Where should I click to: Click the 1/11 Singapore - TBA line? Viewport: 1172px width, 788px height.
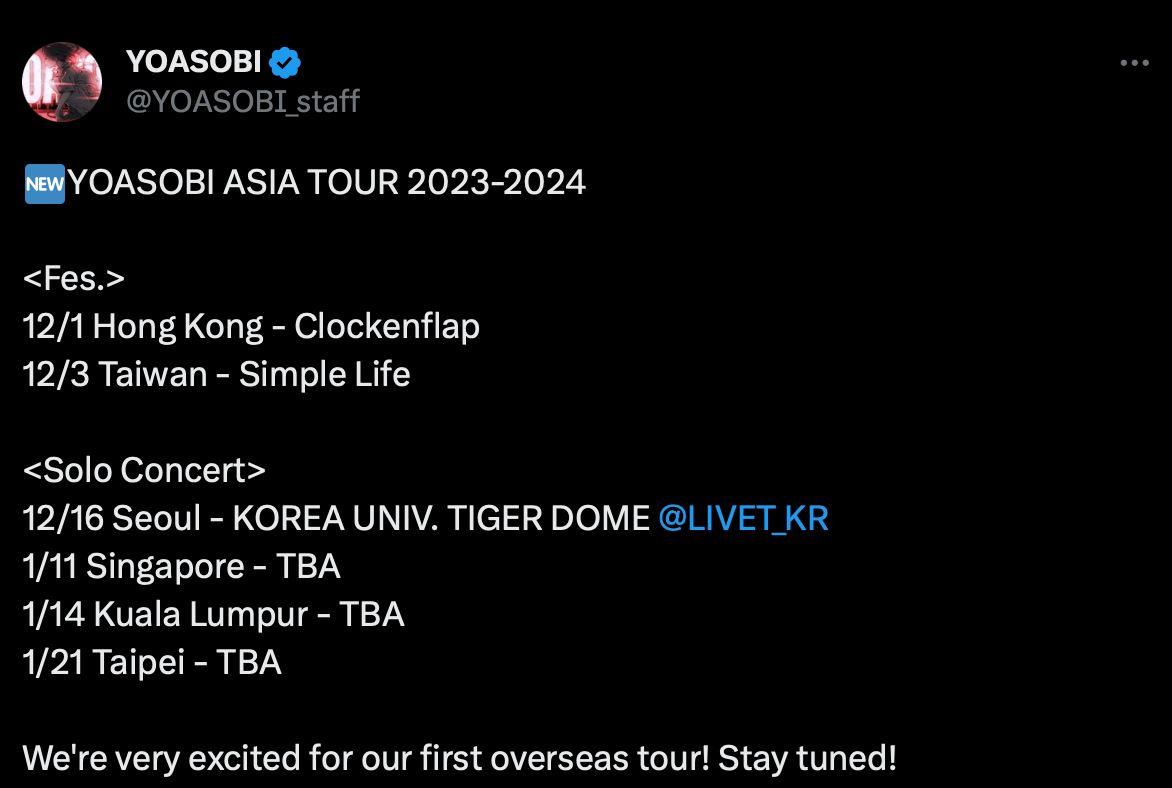181,566
